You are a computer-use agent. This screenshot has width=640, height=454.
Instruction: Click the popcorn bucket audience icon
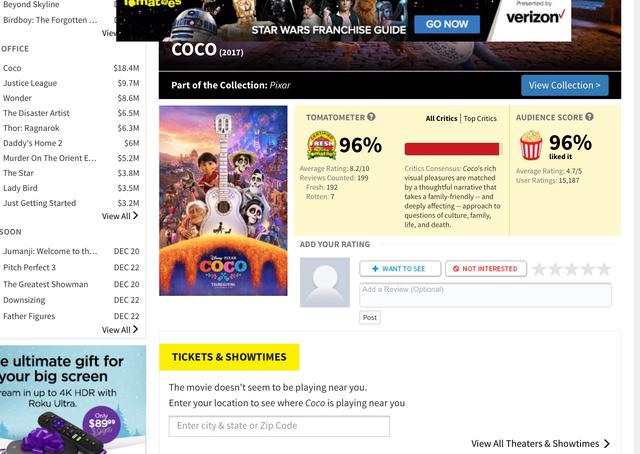point(531,145)
